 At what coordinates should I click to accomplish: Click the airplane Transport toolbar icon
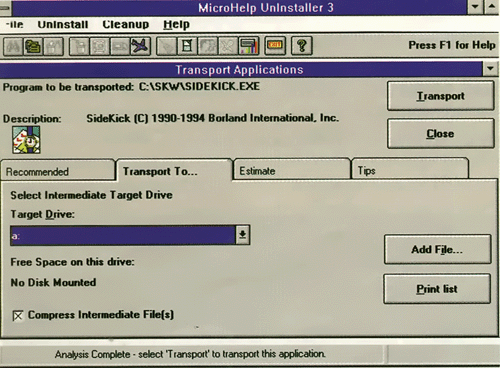[x=140, y=46]
